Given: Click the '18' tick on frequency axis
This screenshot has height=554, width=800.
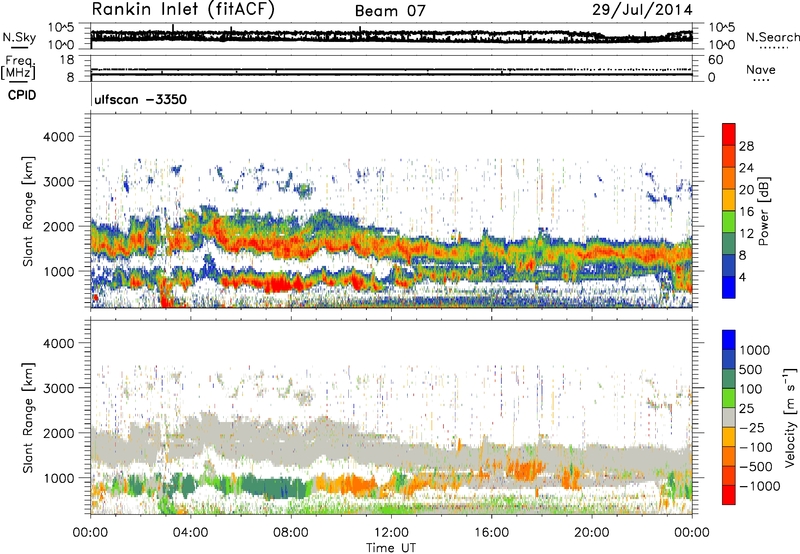Looking at the screenshot, I should coord(67,60).
